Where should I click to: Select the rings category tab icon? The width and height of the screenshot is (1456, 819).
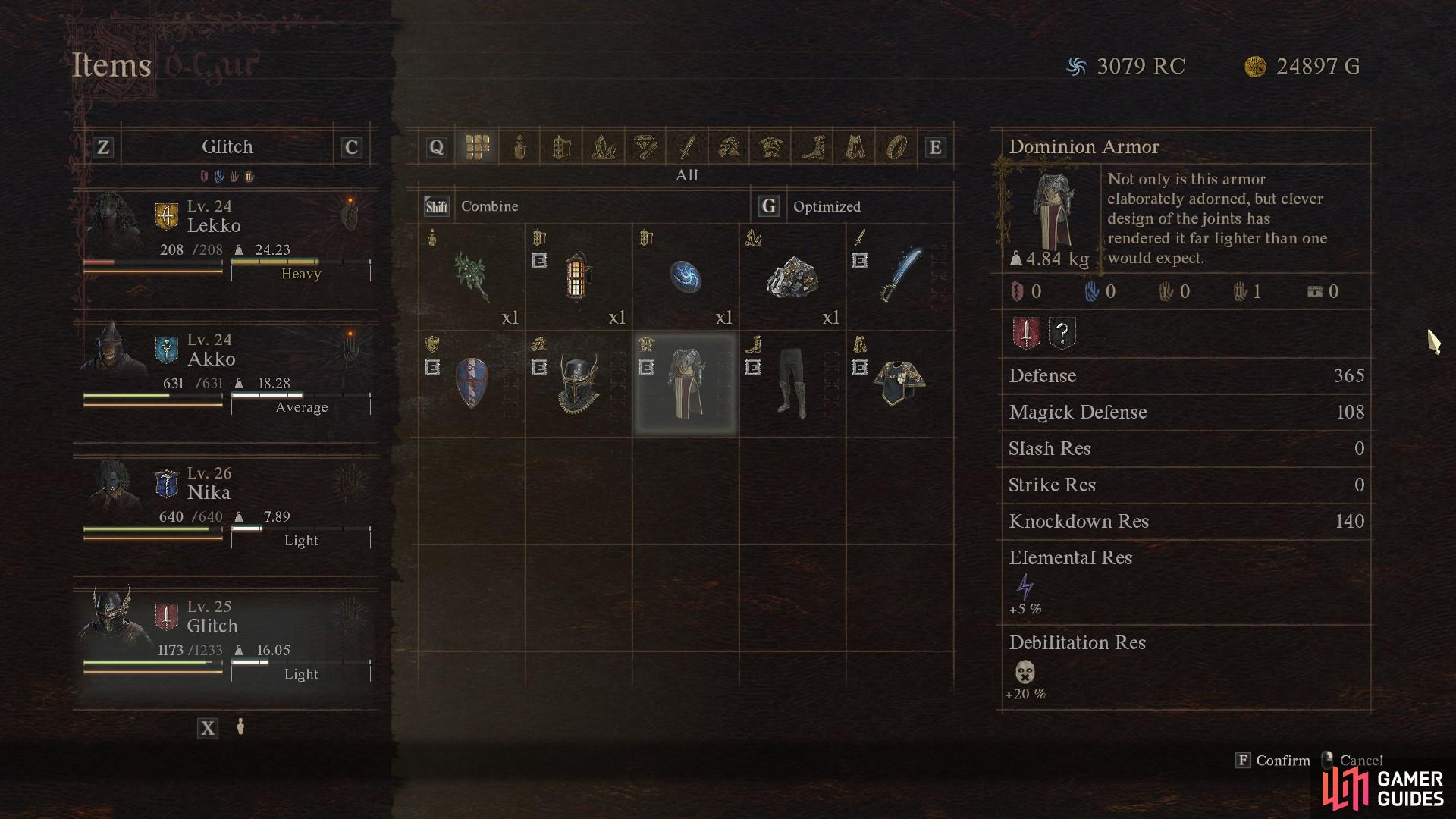coord(897,147)
